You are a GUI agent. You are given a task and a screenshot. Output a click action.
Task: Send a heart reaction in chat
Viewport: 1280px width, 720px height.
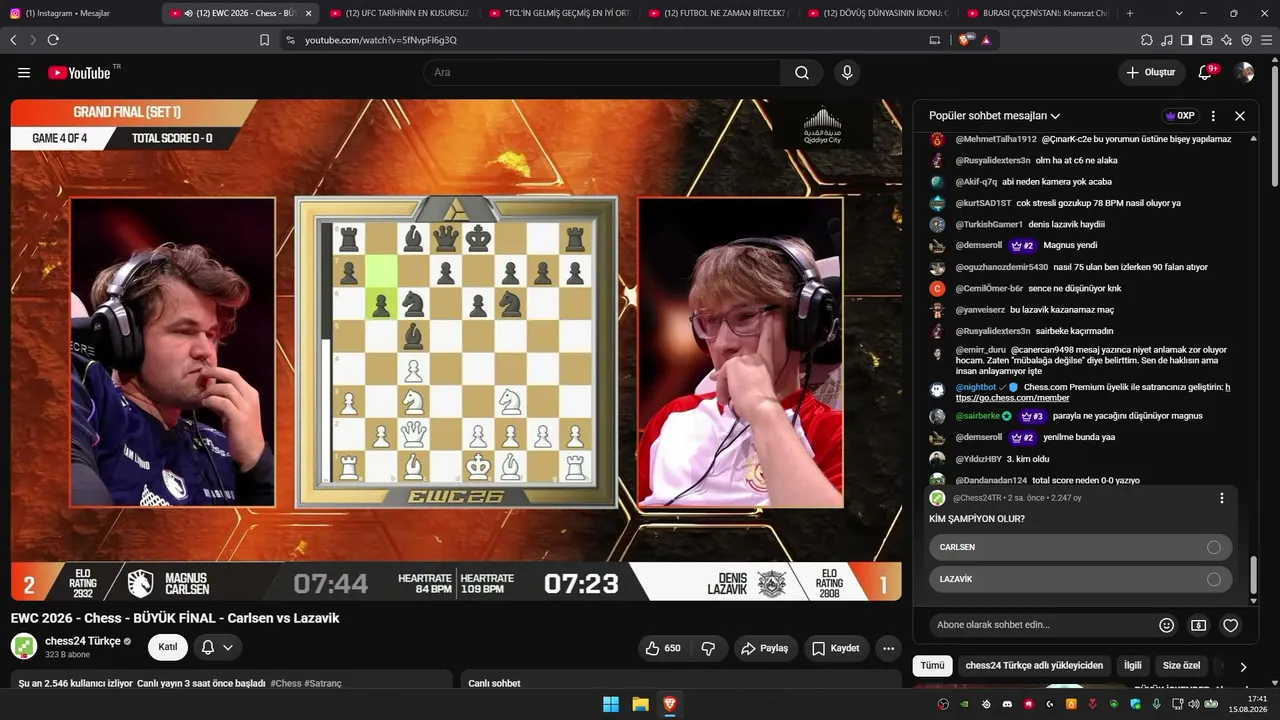[x=1231, y=625]
